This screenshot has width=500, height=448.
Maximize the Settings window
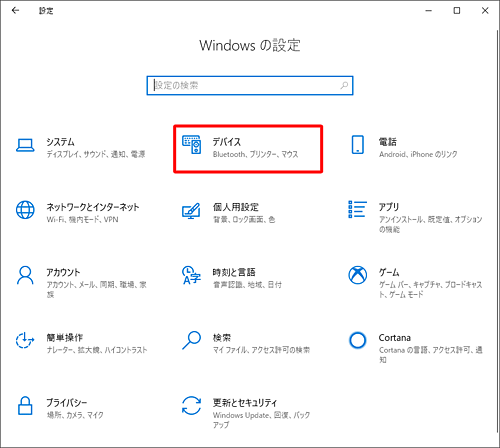(x=457, y=11)
